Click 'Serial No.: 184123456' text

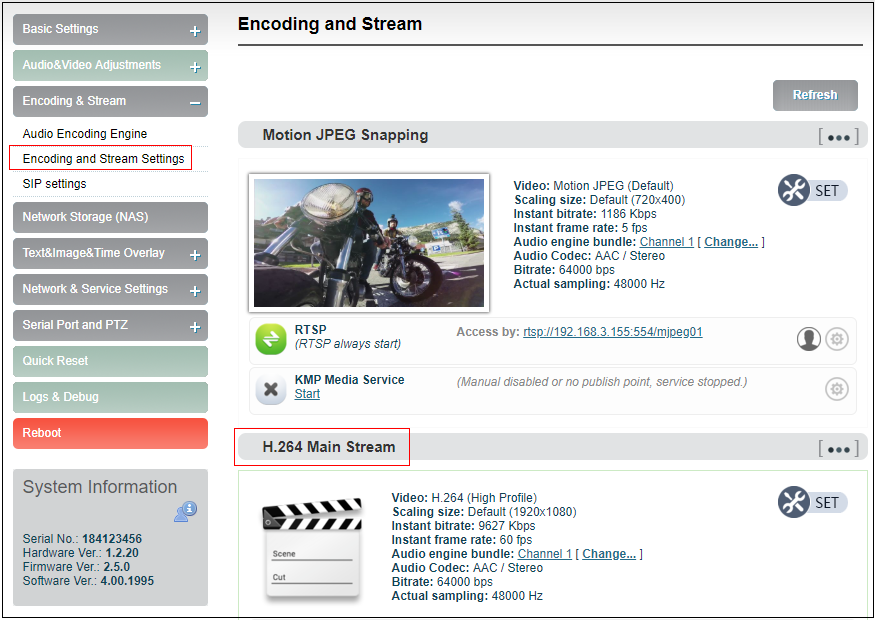pos(82,539)
